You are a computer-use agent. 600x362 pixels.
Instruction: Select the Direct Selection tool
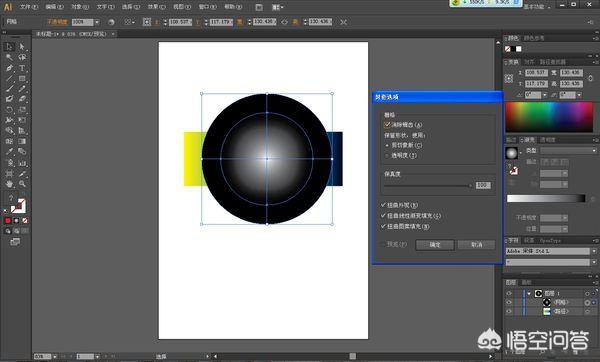[22, 47]
